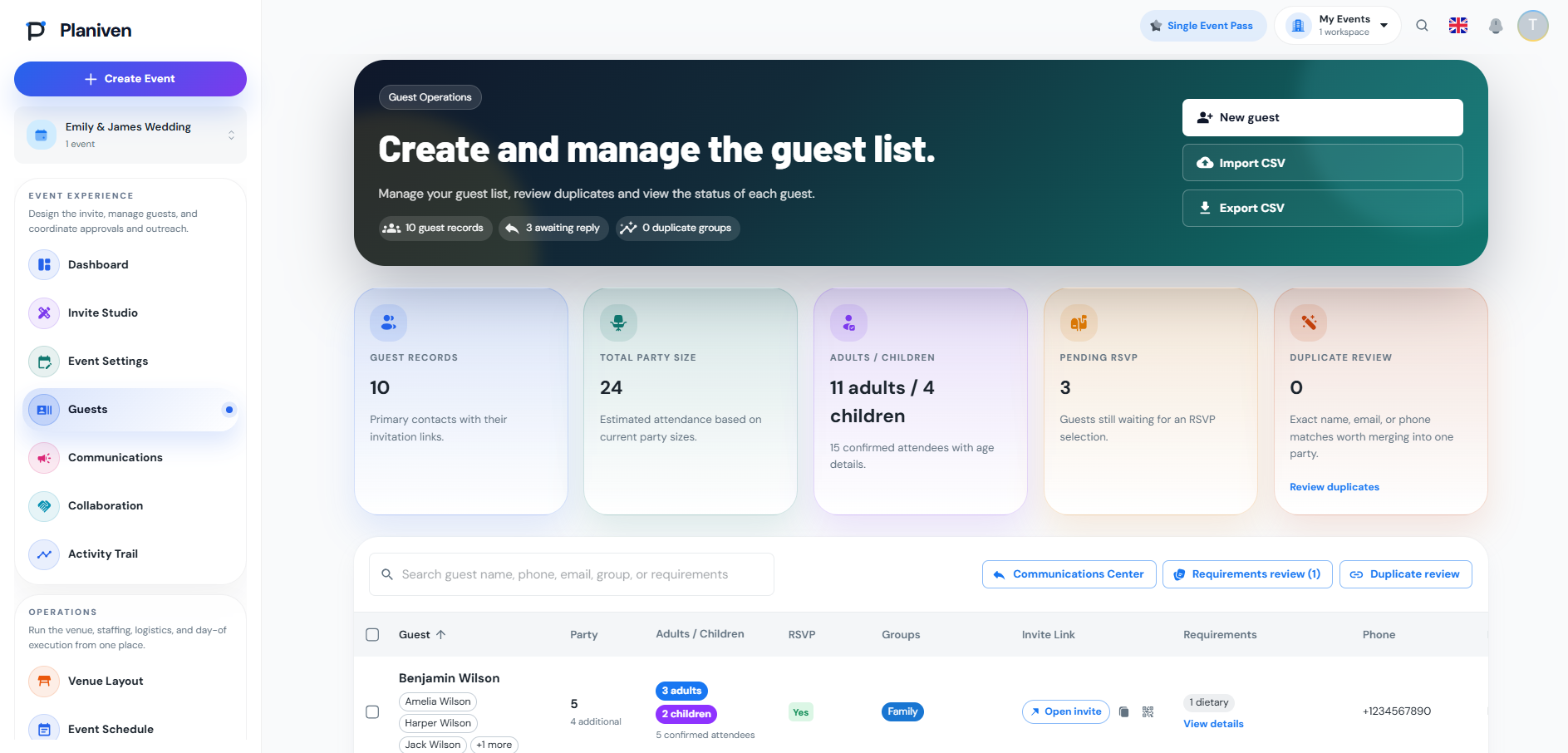Image resolution: width=1568 pixels, height=753 pixels.
Task: Click the Guest Operations pill
Action: (x=430, y=97)
